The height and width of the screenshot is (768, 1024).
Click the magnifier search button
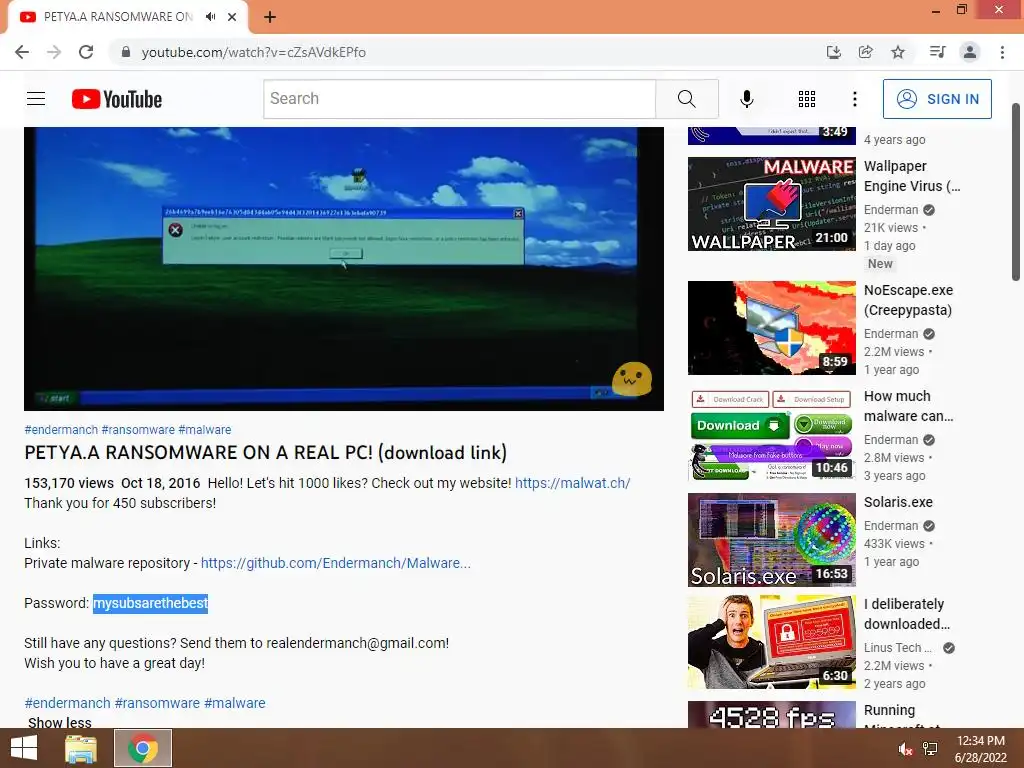point(686,99)
